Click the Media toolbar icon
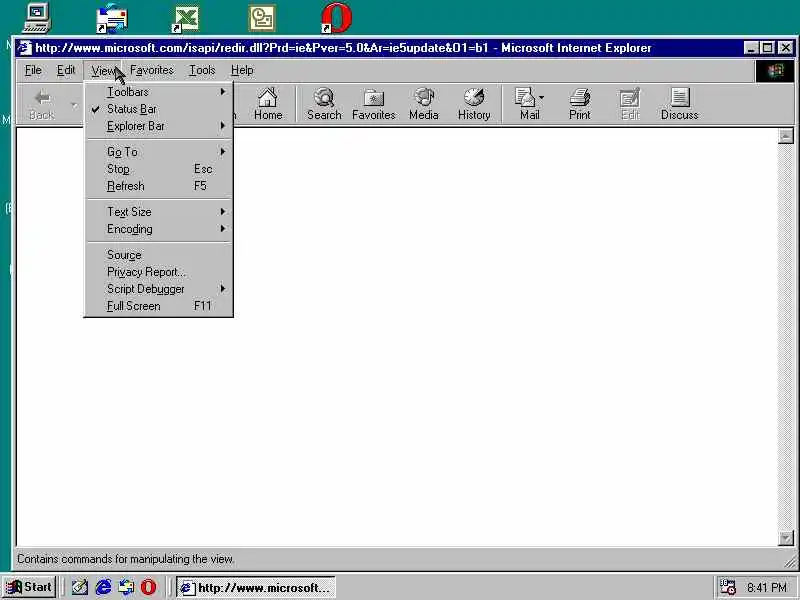The image size is (800, 600). [x=423, y=104]
